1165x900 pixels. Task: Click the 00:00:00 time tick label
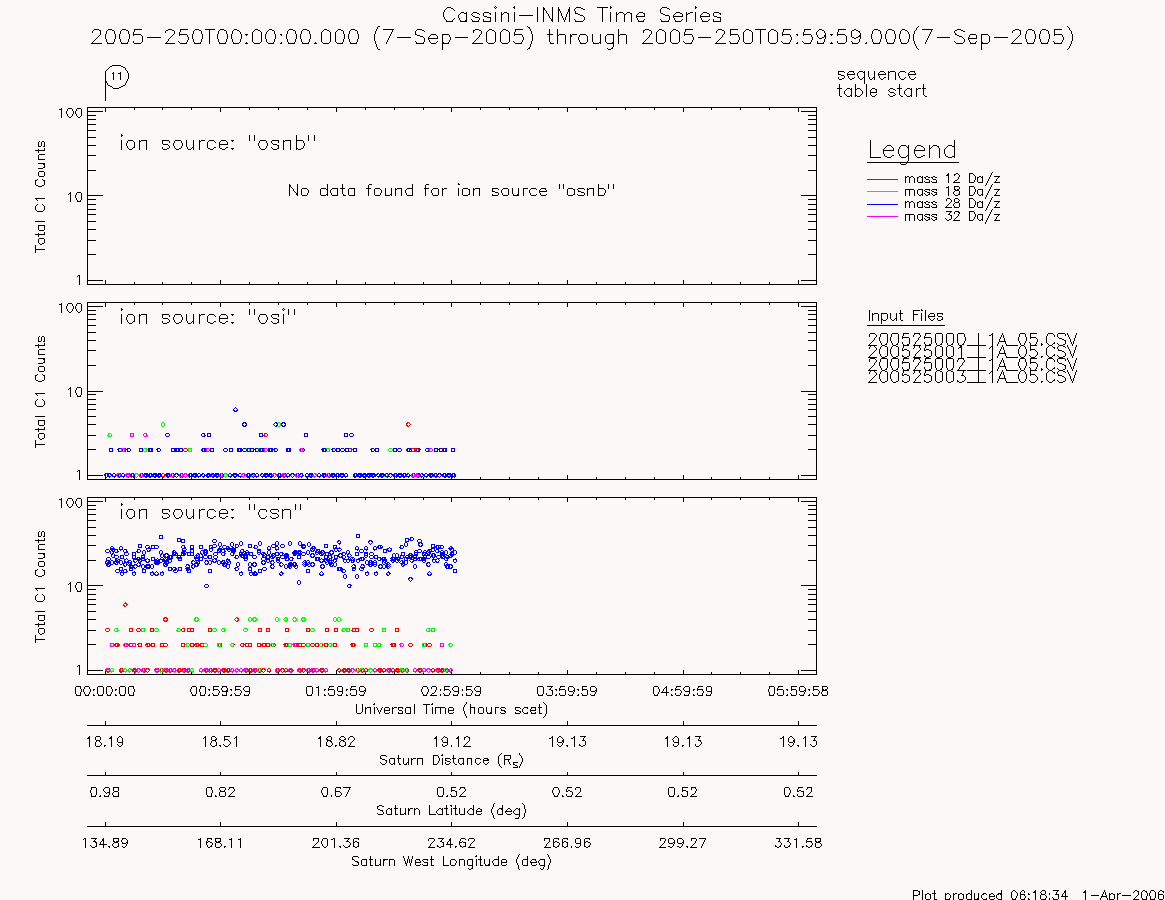pos(105,691)
